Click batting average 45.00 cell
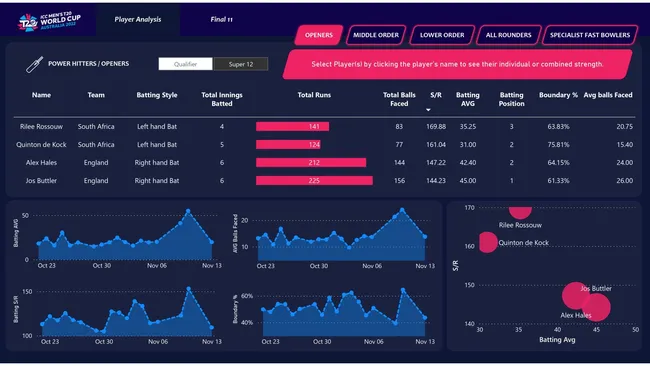 (468, 181)
